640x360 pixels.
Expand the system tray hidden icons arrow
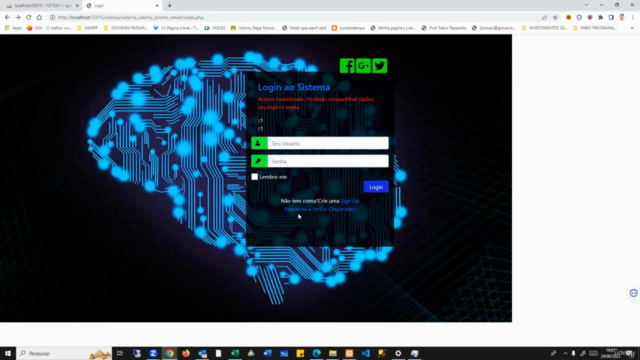pyautogui.click(x=565, y=353)
